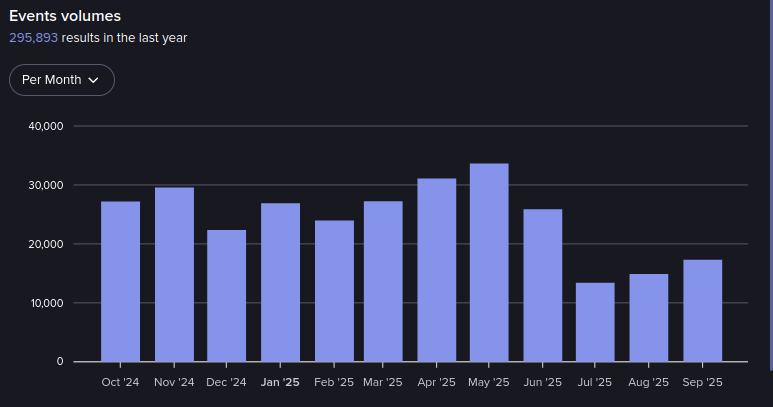Select the Oct '24 bar
Screen dimensions: 773x407
click(x=120, y=281)
